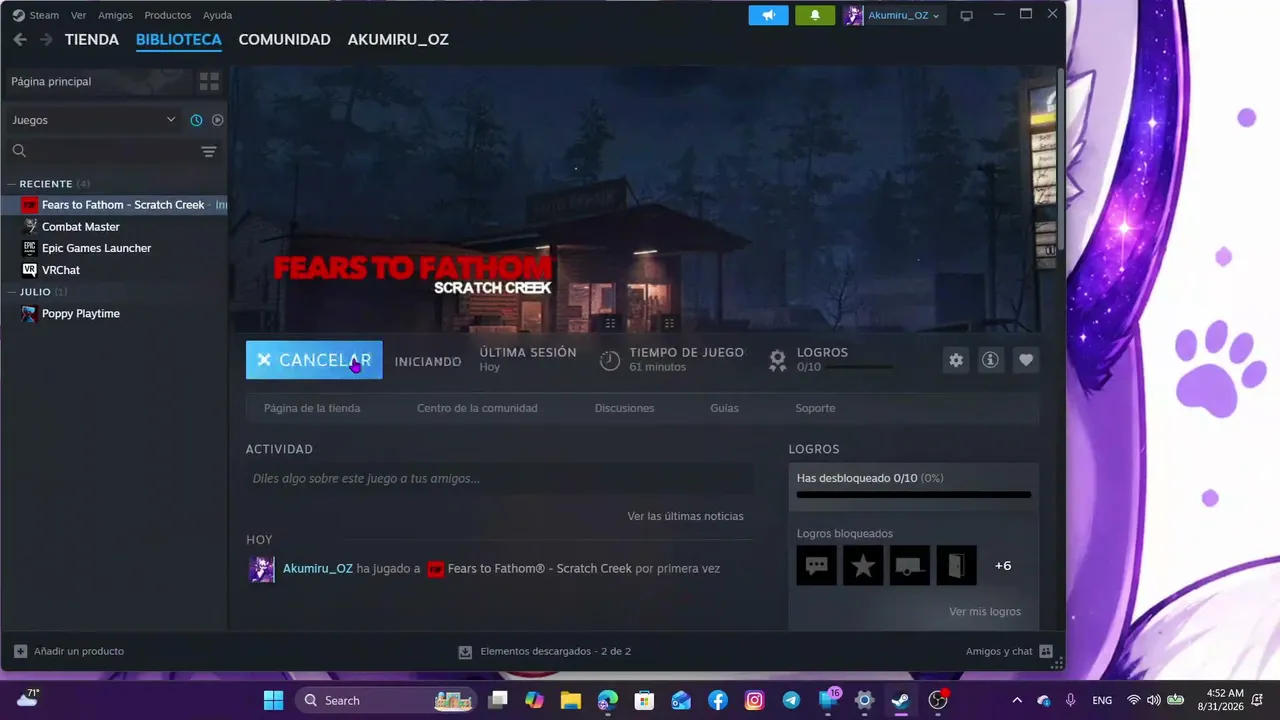
Task: Toggle sort by recent clock icon
Action: click(196, 120)
